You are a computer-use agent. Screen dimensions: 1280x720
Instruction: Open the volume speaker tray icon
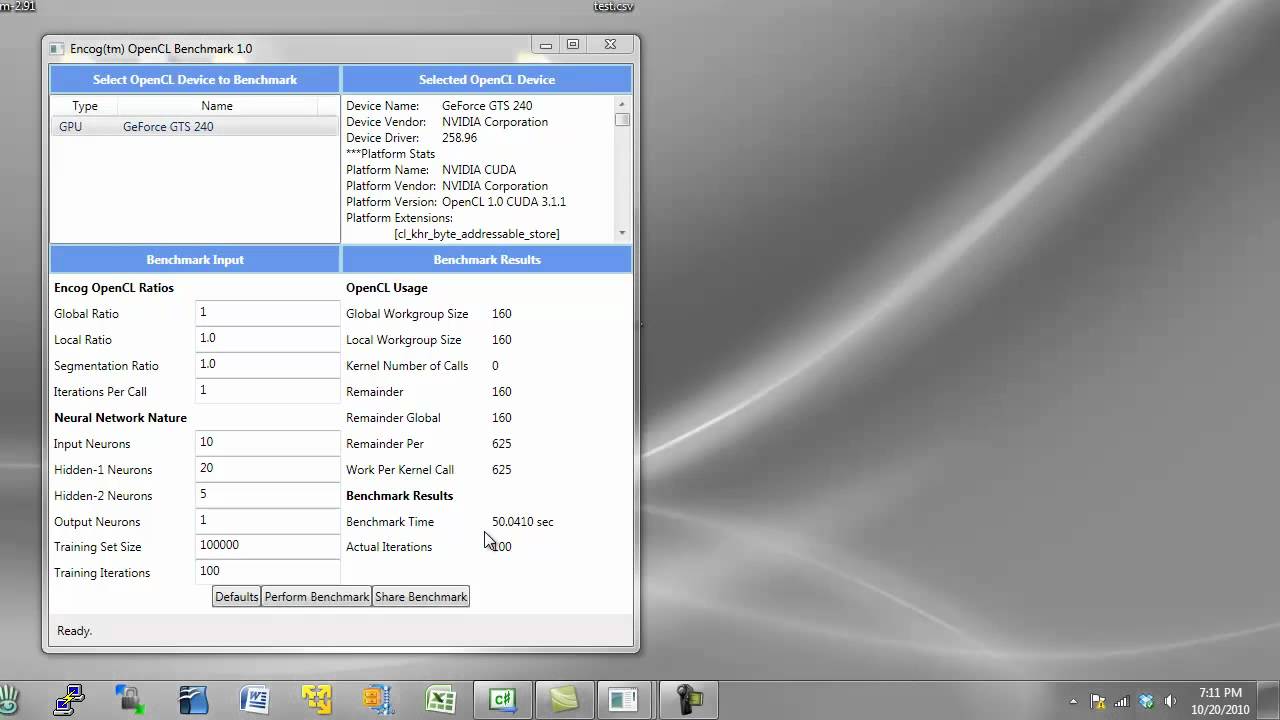(1170, 701)
